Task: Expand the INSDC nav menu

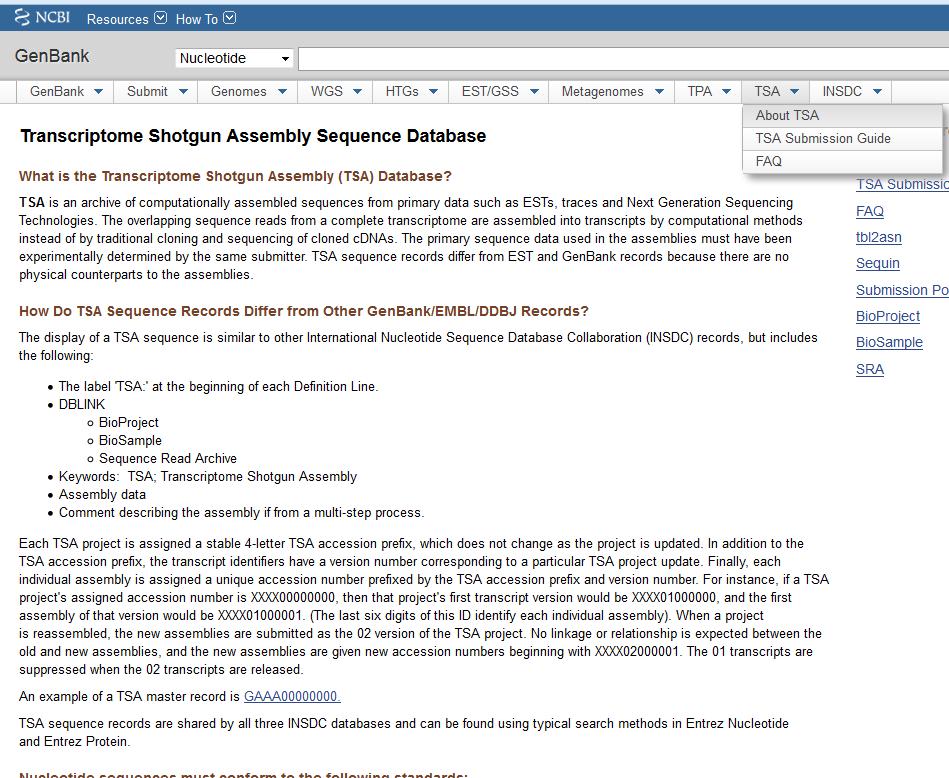Action: pos(851,91)
